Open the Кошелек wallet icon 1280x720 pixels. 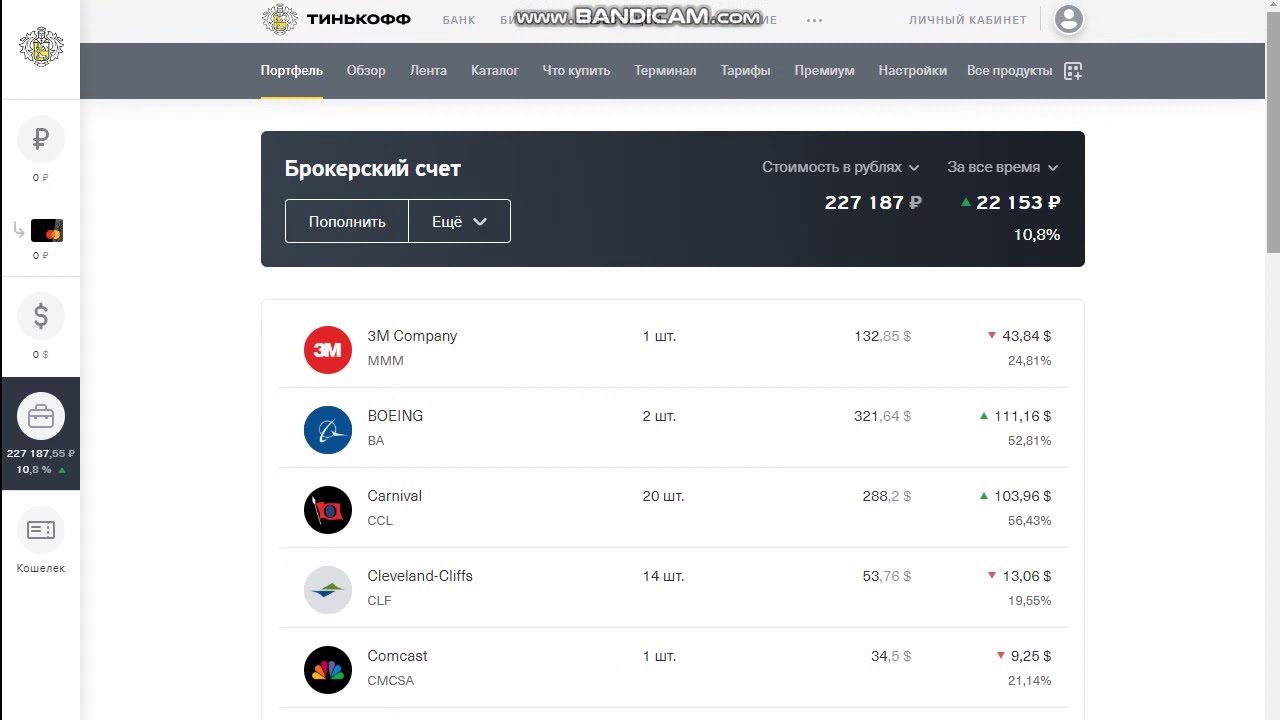[x=41, y=531]
